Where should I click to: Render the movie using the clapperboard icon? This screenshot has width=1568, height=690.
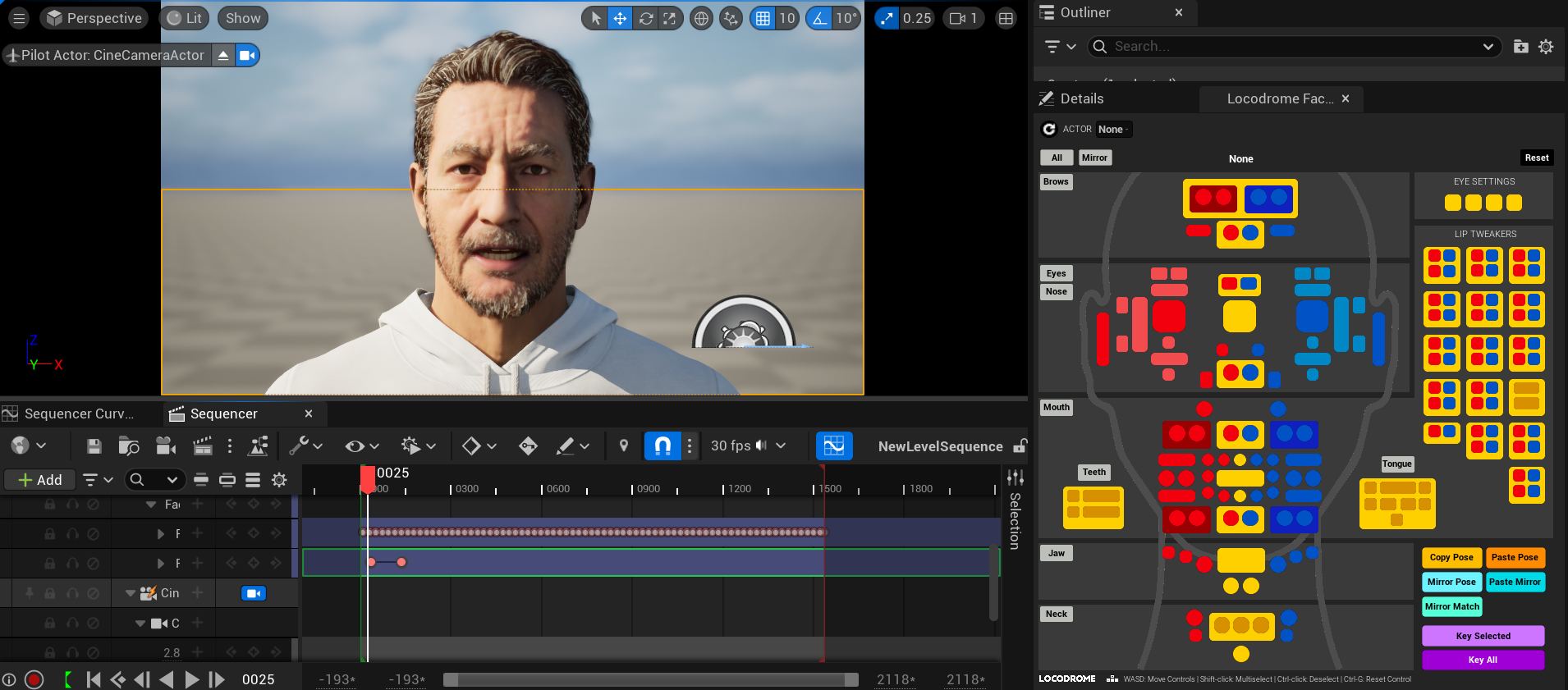(x=202, y=446)
